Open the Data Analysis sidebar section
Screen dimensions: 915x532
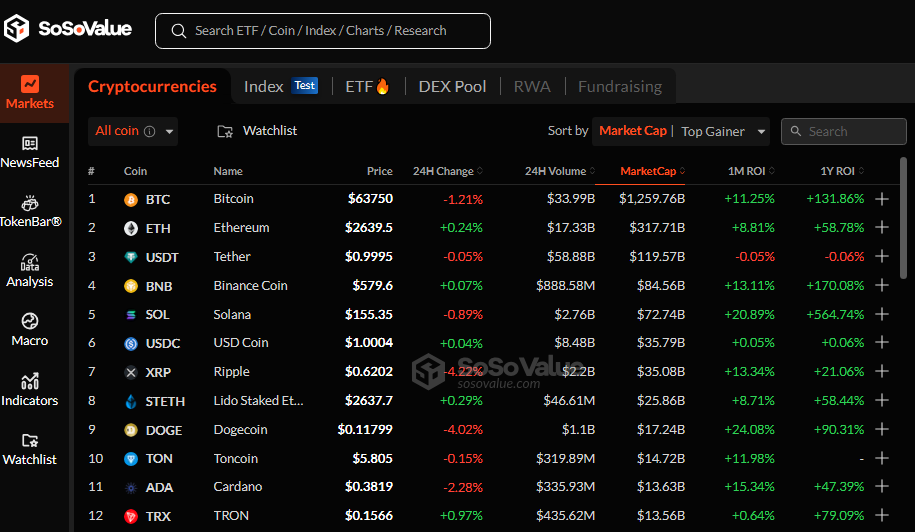coord(30,271)
